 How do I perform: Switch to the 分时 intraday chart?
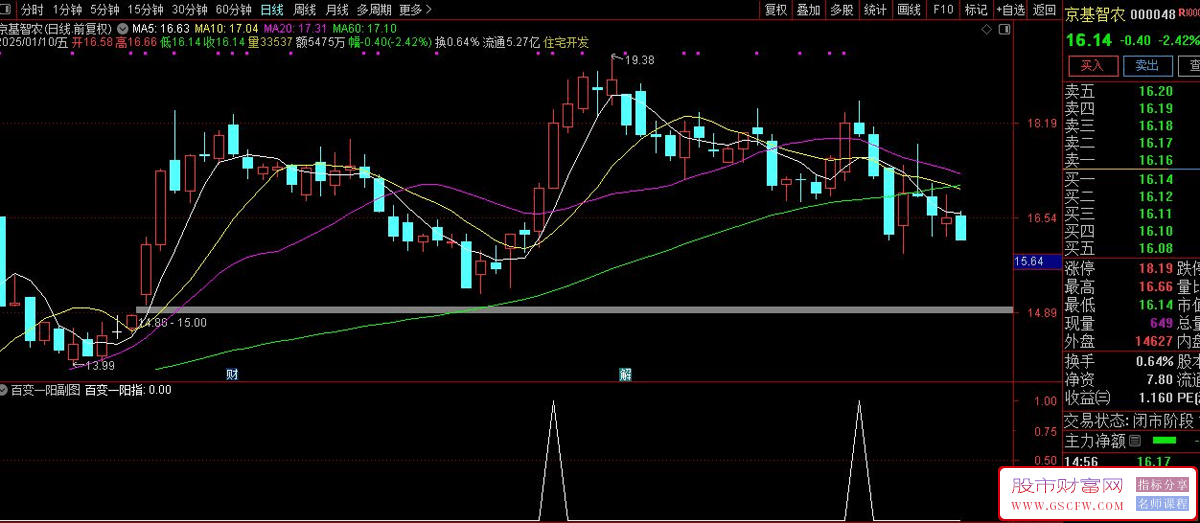click(33, 10)
